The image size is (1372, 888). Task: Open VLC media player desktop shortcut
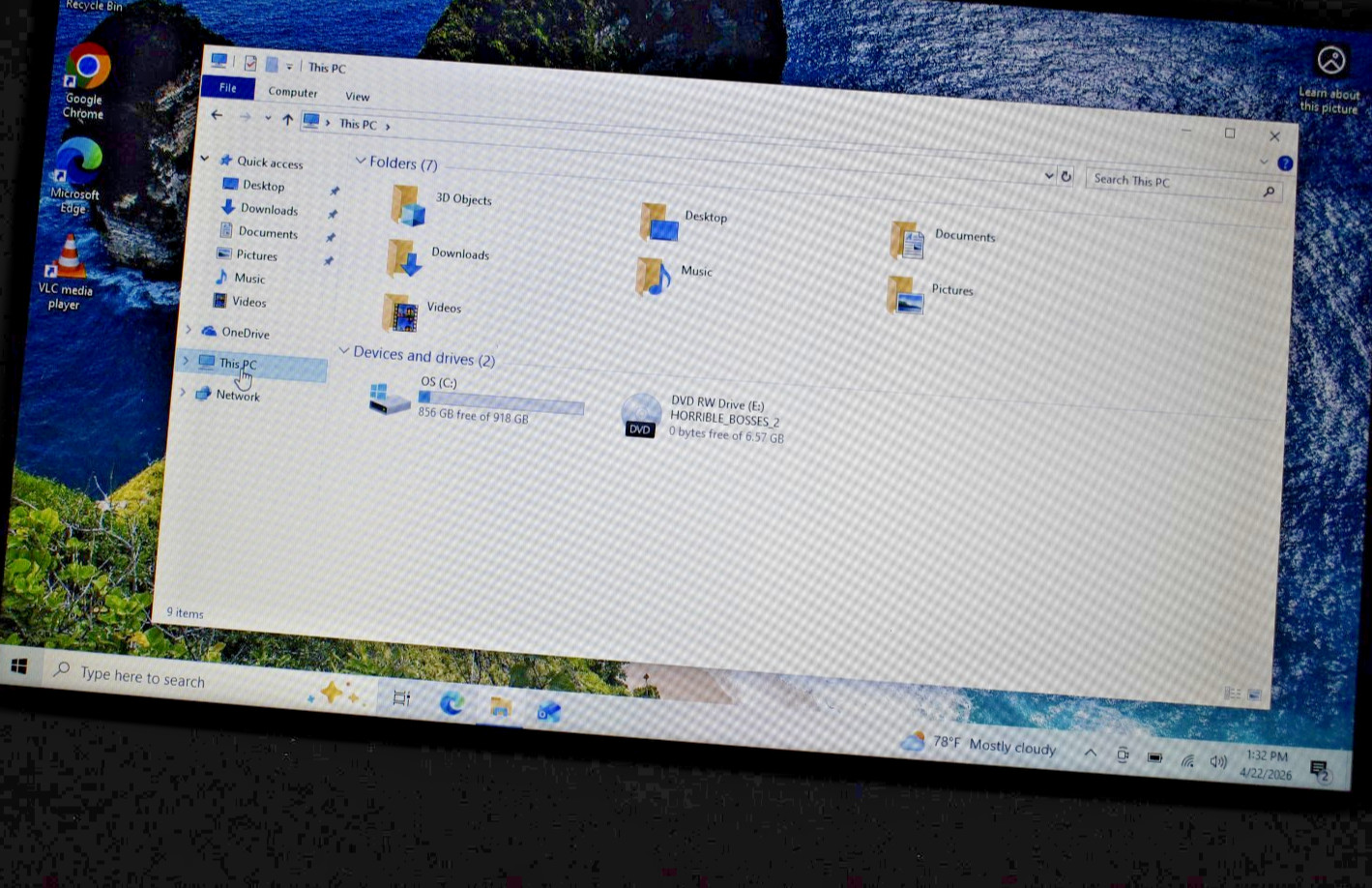[67, 273]
